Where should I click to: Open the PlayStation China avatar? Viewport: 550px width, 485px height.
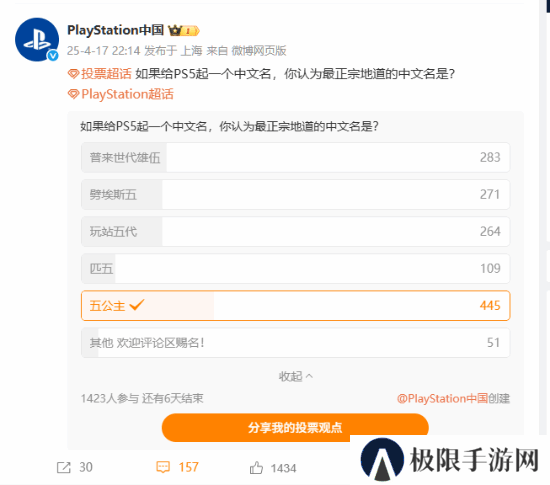[37, 40]
